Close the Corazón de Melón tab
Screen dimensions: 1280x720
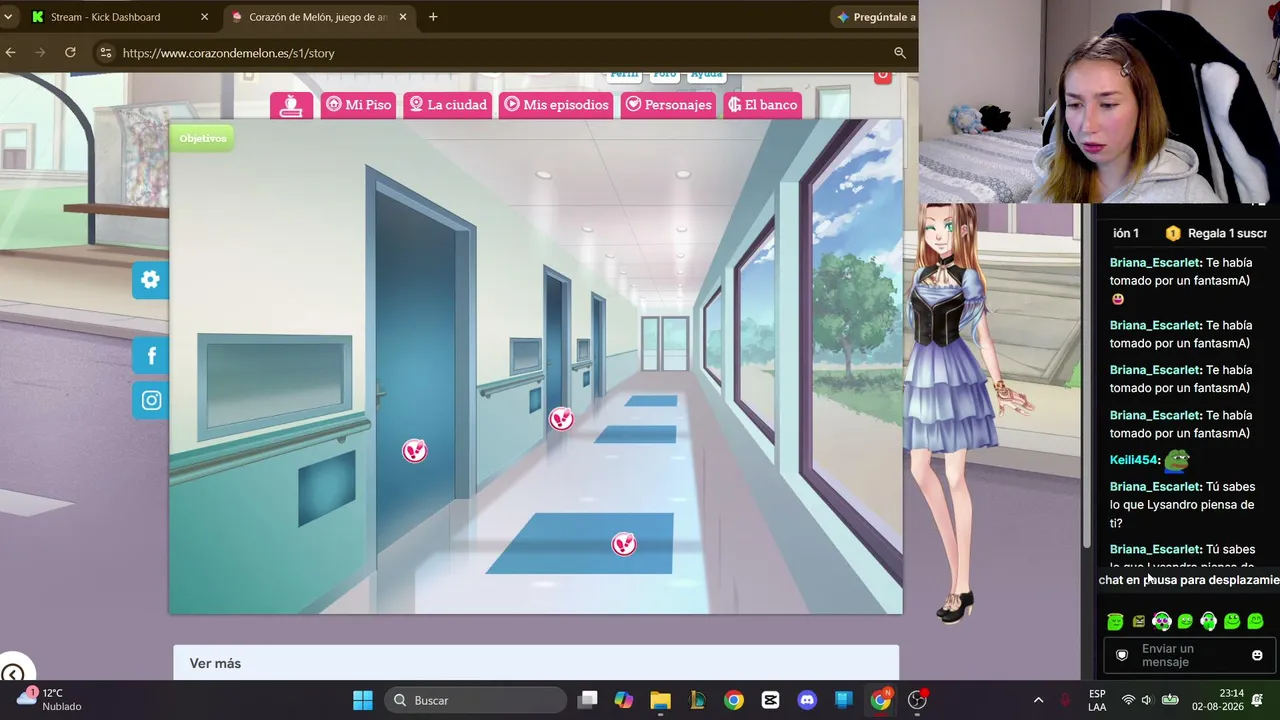pyautogui.click(x=403, y=17)
